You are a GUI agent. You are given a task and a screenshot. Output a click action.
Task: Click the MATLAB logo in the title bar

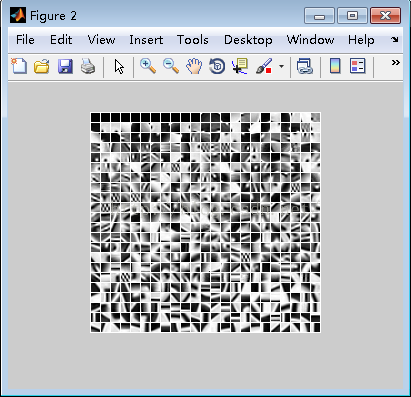point(18,15)
